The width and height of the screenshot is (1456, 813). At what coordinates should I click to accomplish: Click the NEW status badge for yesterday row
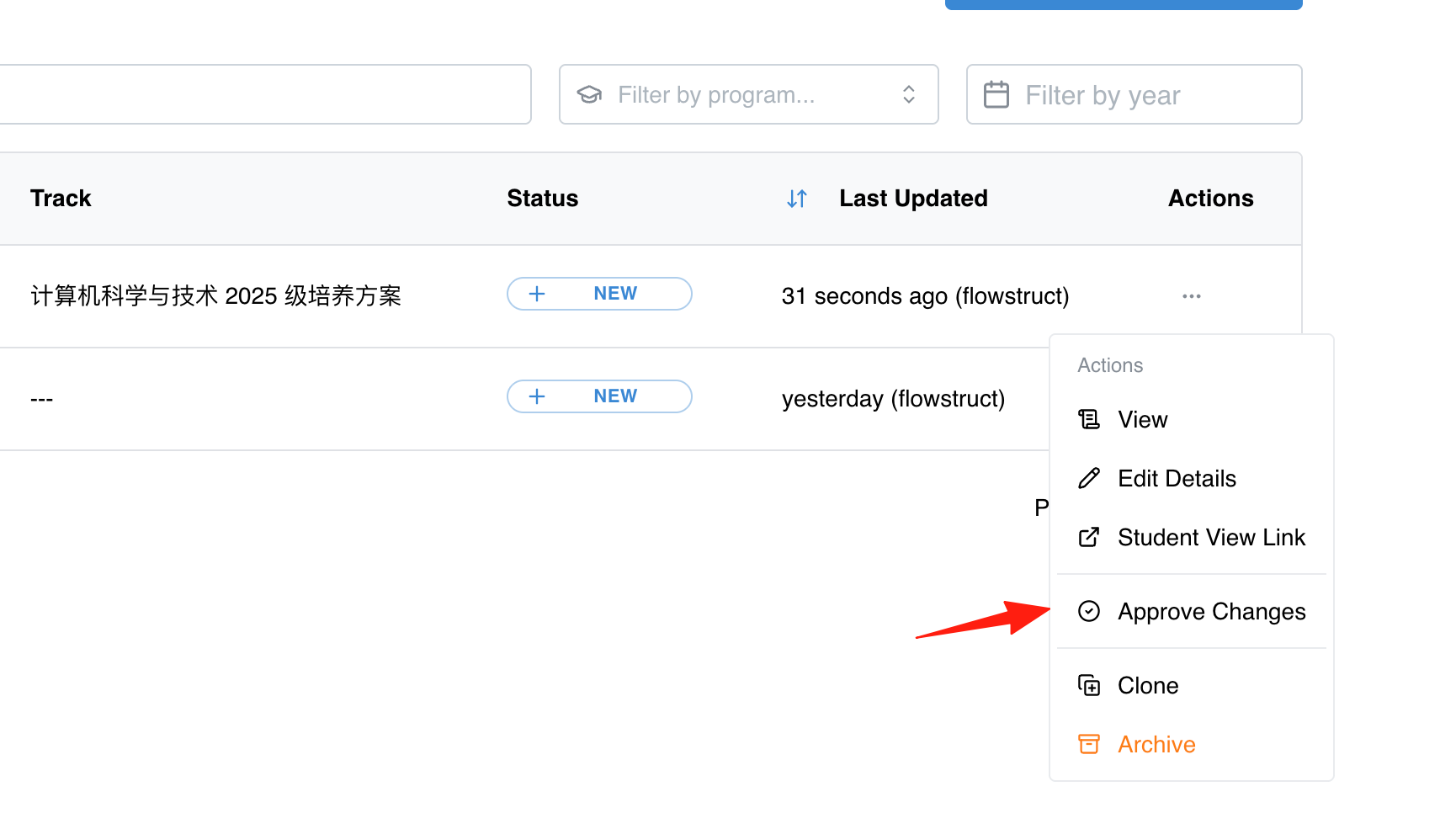(x=599, y=396)
